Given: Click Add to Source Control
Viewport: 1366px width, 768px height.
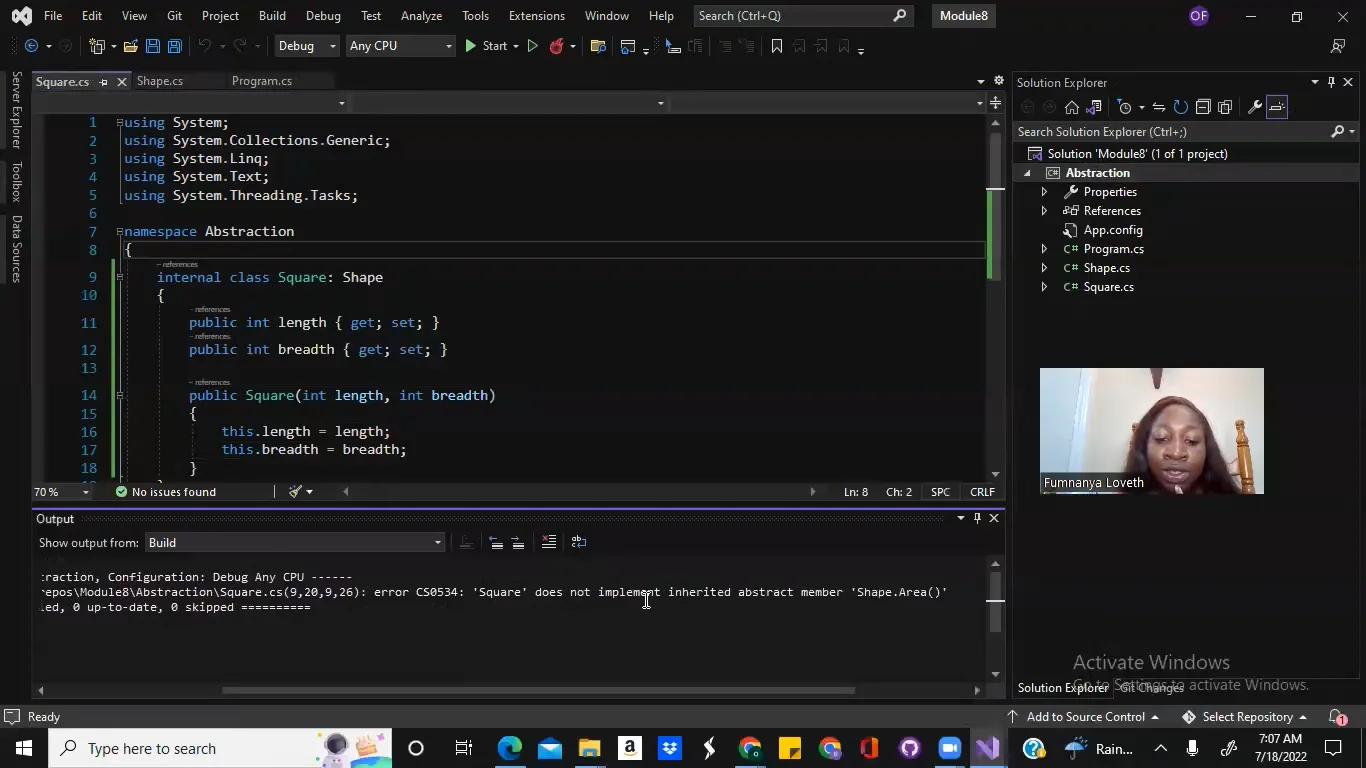Looking at the screenshot, I should point(1085,717).
